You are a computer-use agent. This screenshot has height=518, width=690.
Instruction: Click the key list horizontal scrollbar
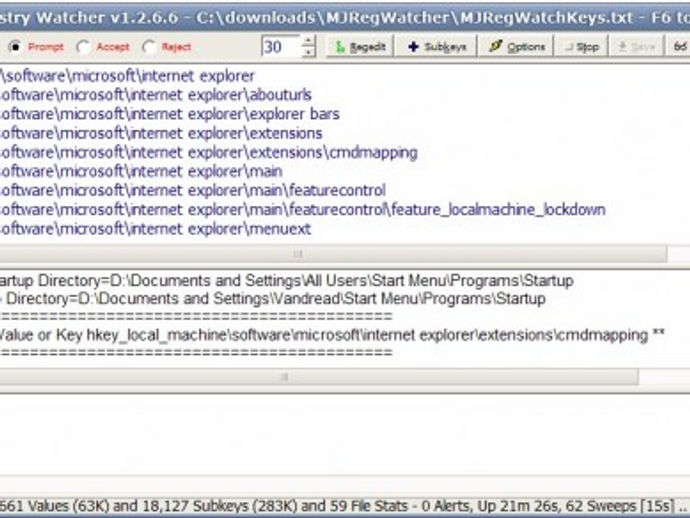point(333,253)
